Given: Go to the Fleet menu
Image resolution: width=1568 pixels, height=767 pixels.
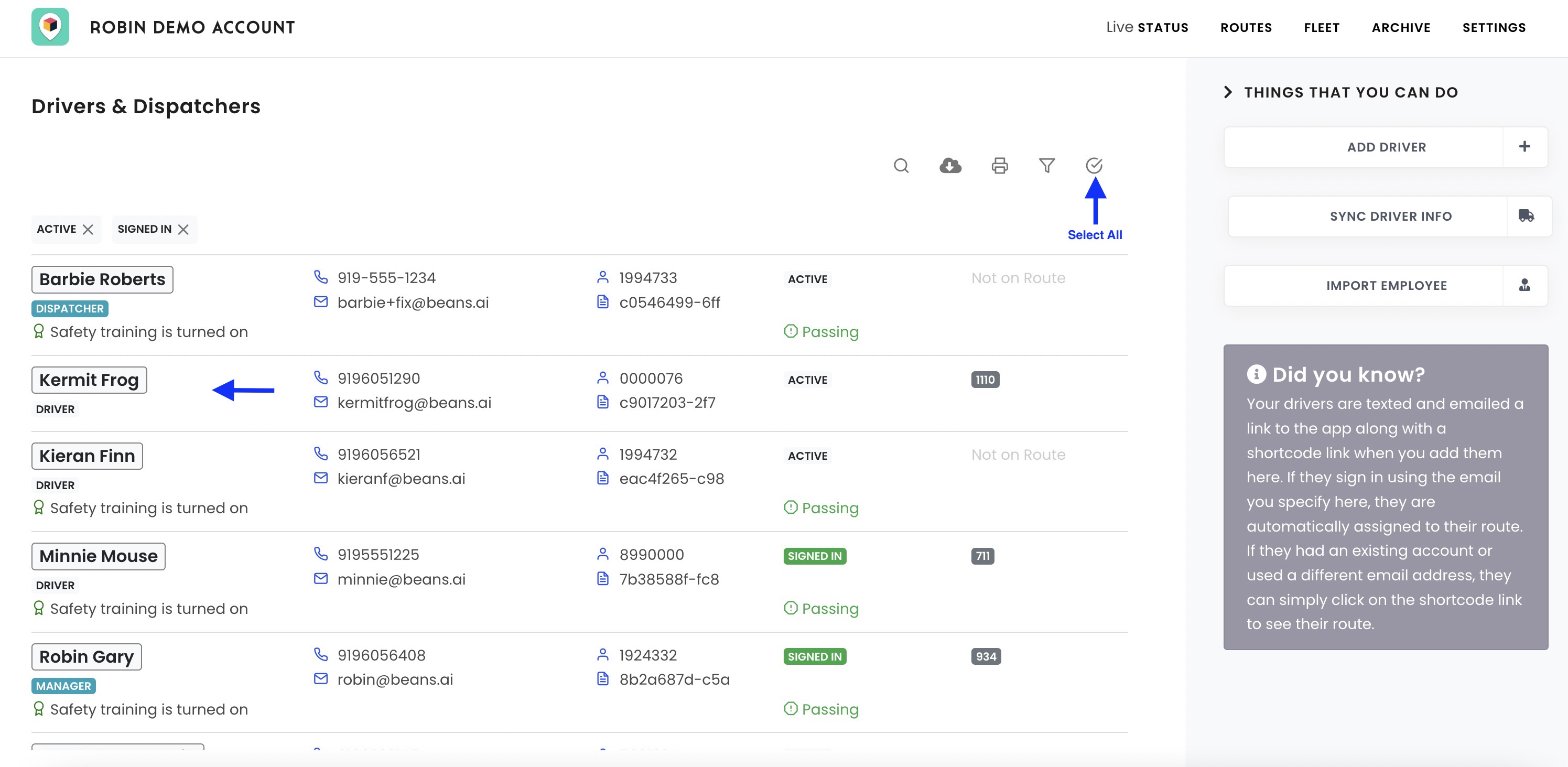Looking at the screenshot, I should point(1322,27).
